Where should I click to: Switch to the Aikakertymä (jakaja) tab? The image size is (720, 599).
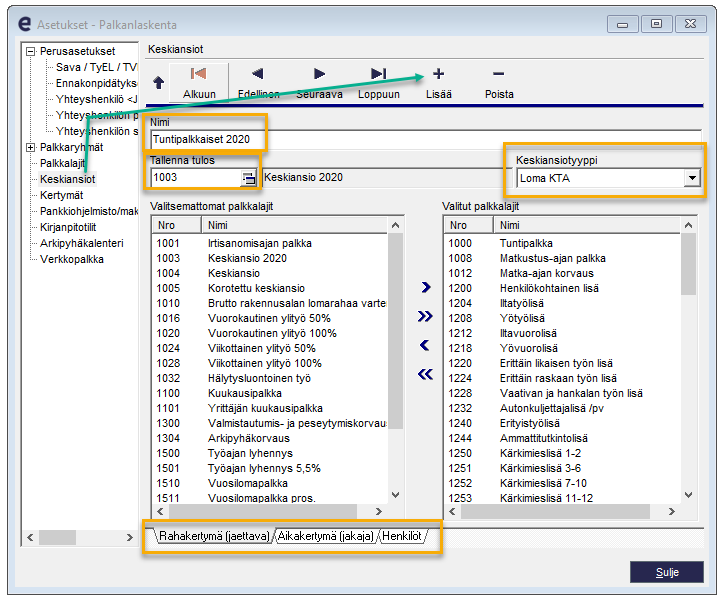tap(326, 536)
